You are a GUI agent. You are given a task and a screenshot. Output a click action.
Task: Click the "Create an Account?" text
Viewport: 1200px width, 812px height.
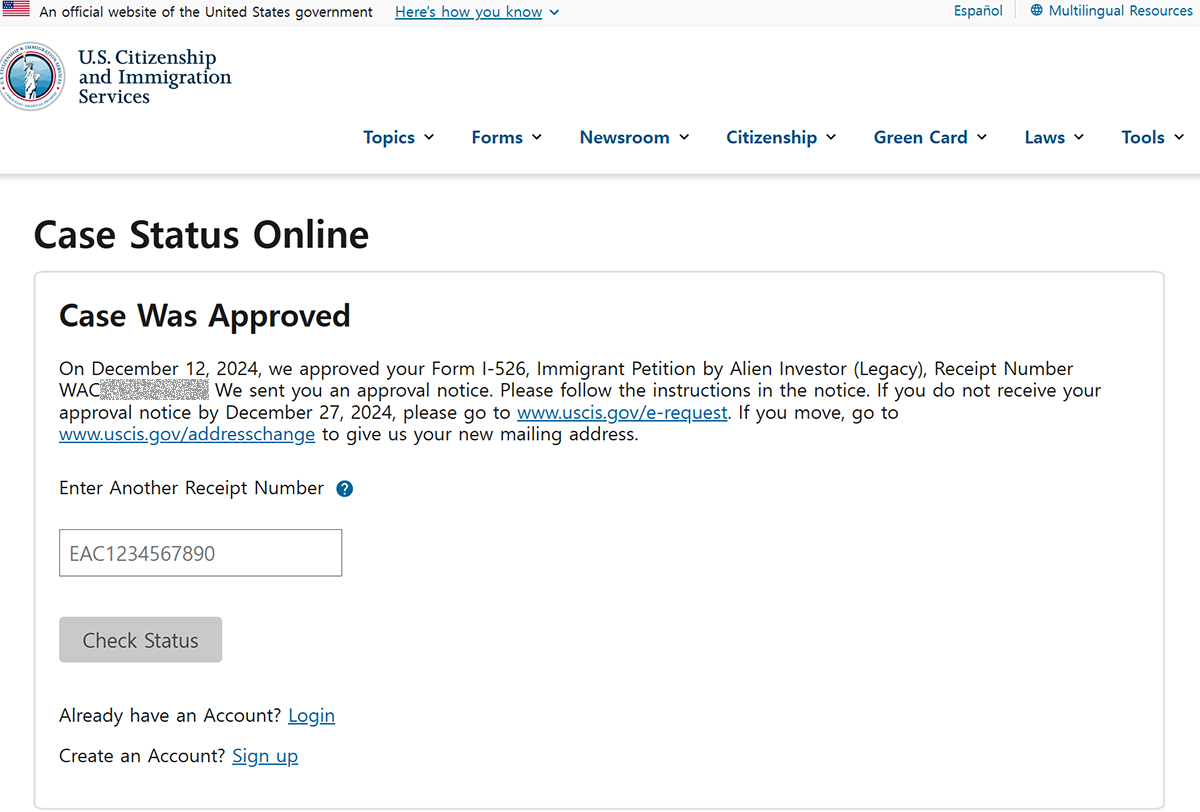[x=143, y=756]
